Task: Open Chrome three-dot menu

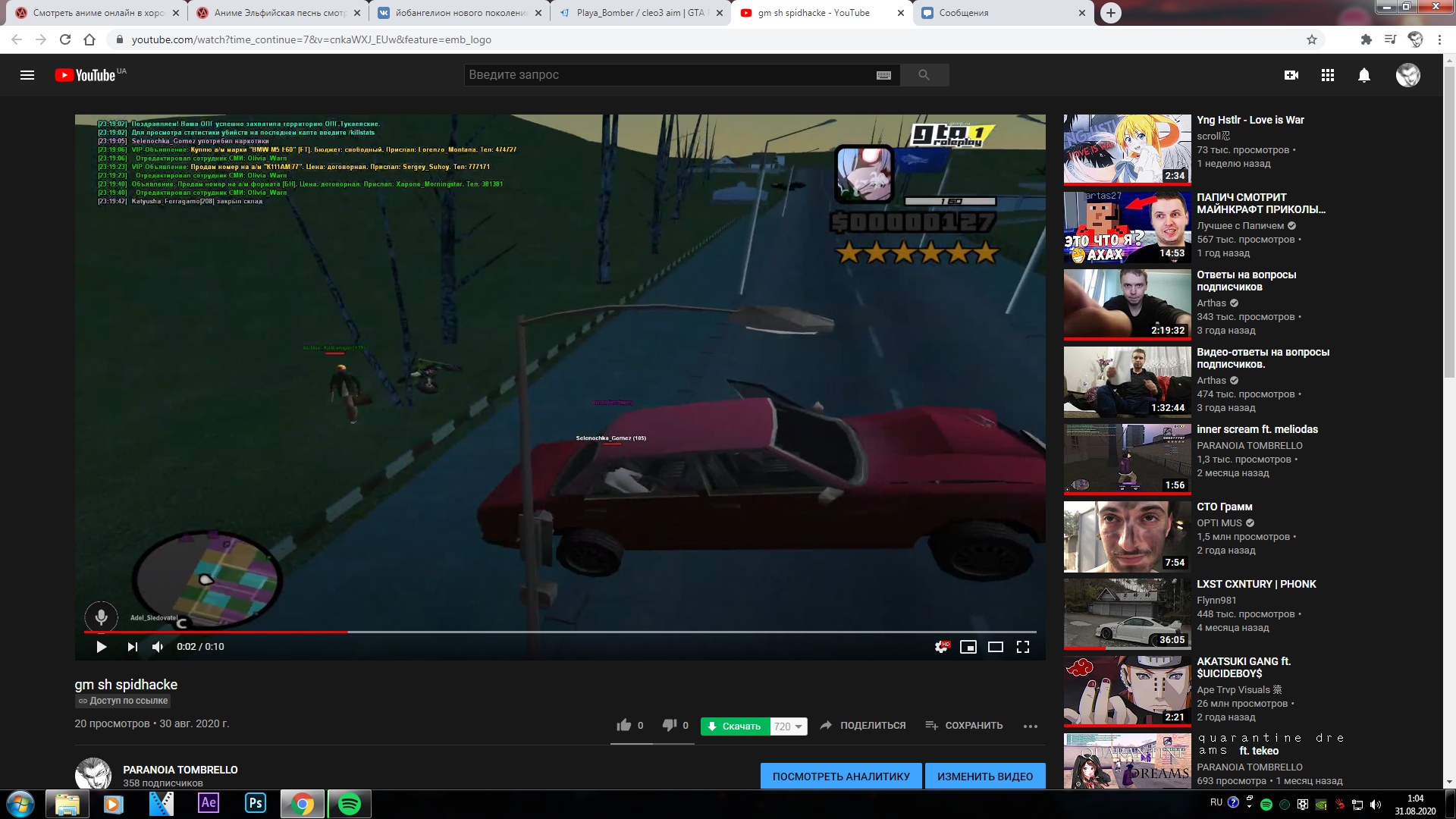Action: click(x=1439, y=39)
